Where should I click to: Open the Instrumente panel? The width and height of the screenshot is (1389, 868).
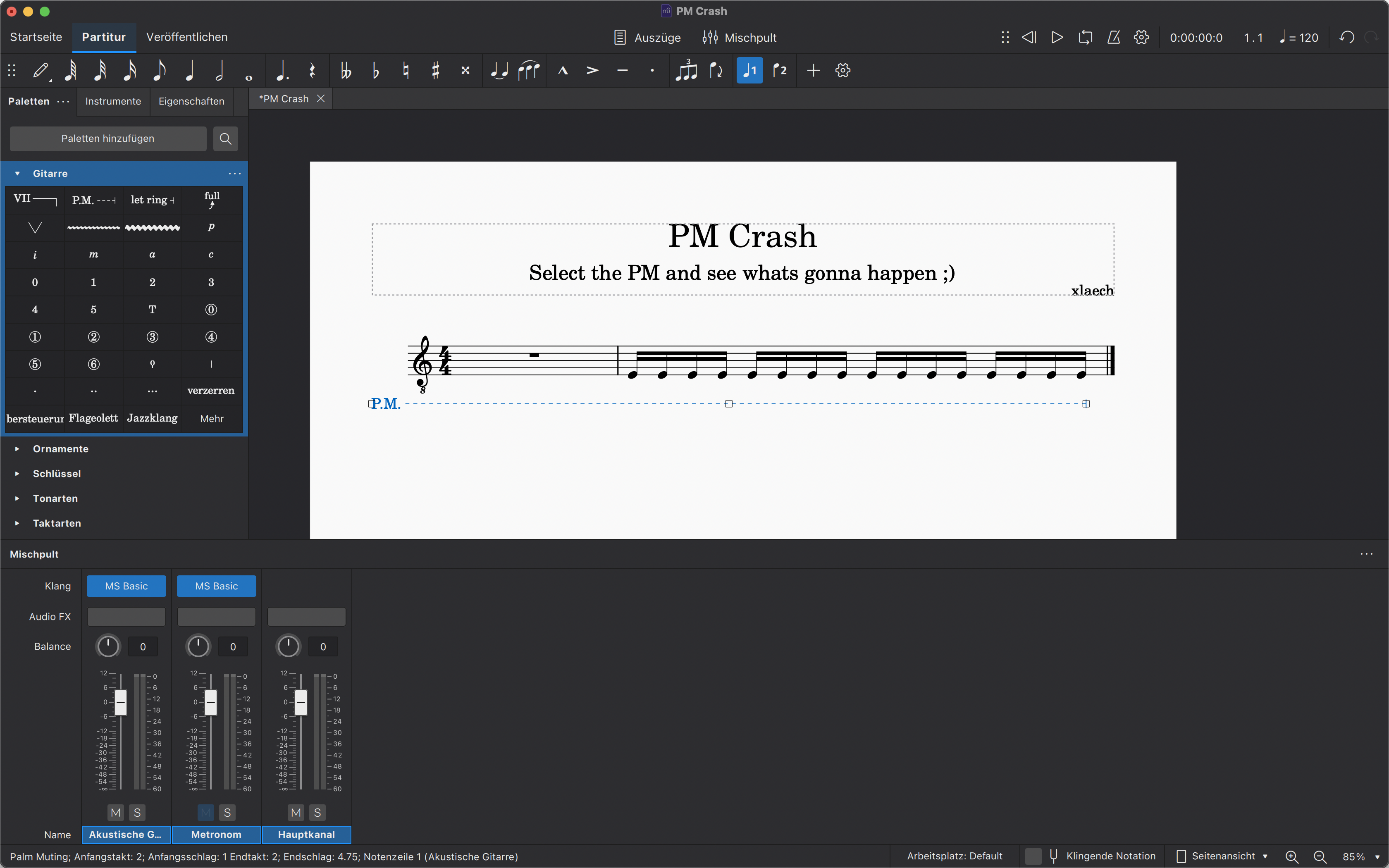coord(112,102)
